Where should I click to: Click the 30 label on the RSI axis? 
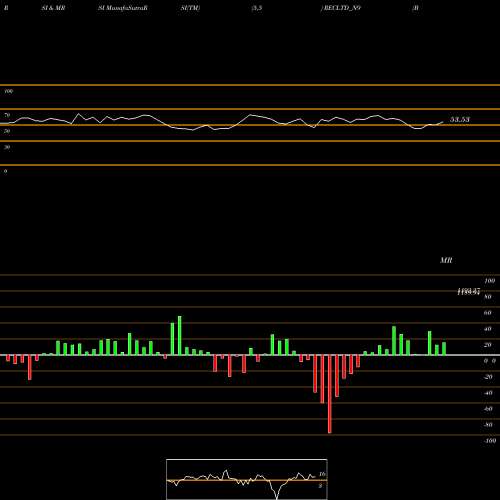pyautogui.click(x=7, y=147)
